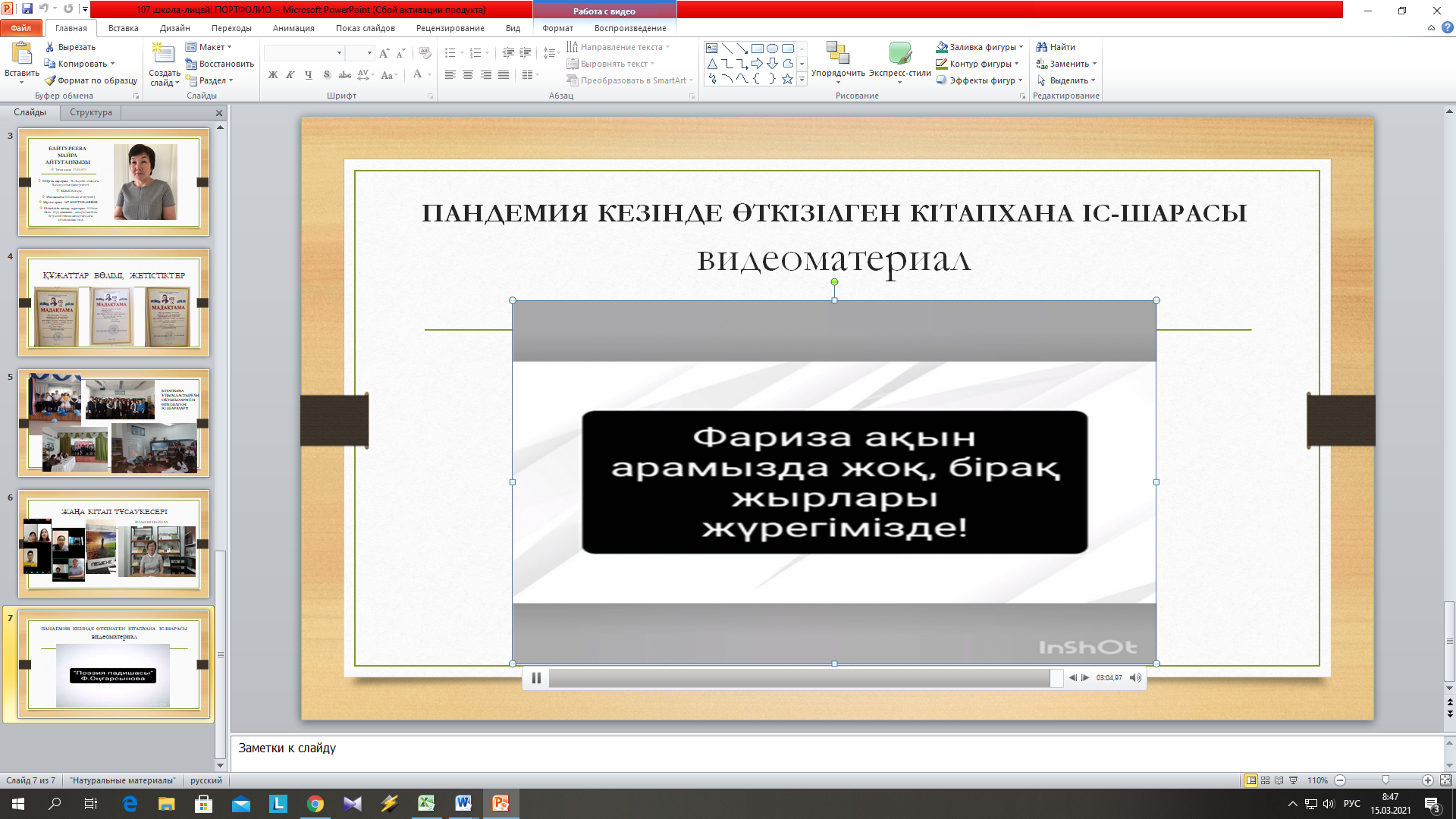The image size is (1456, 819).
Task: Center text in paragraph group
Action: click(468, 75)
